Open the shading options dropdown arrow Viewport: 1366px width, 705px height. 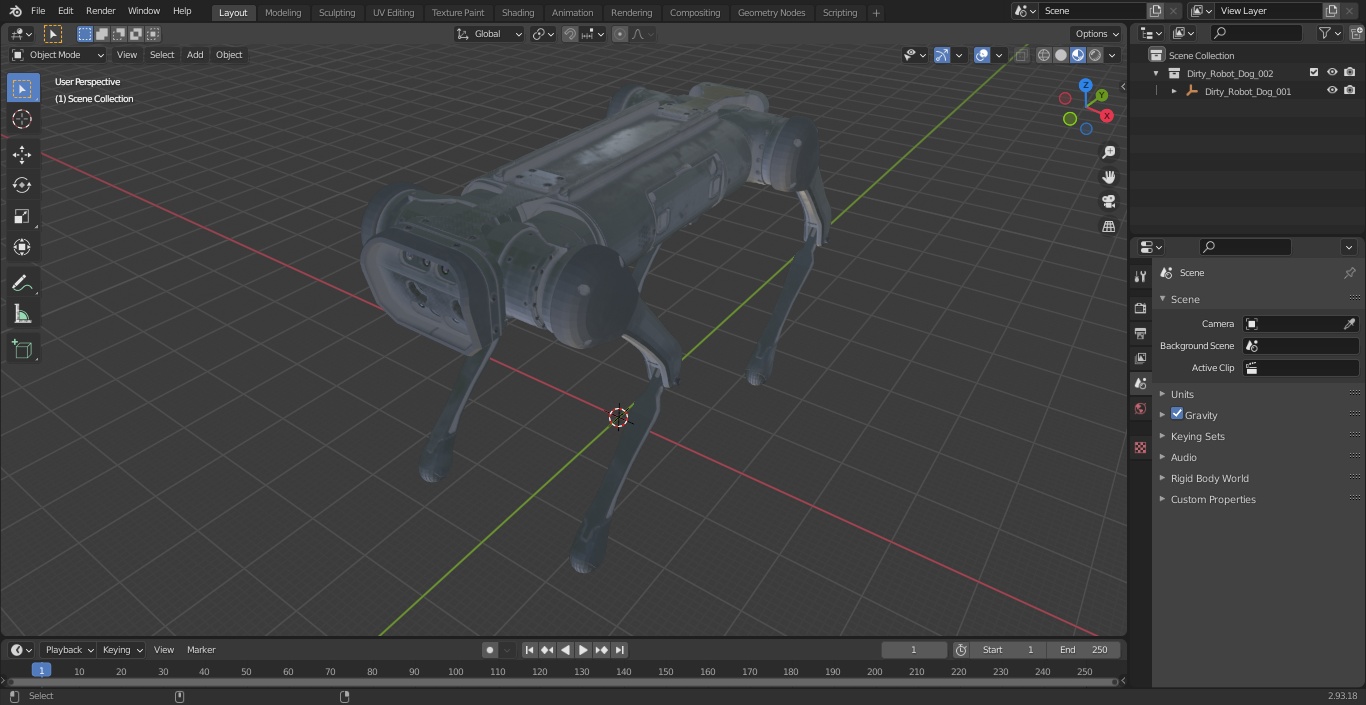tap(1113, 55)
